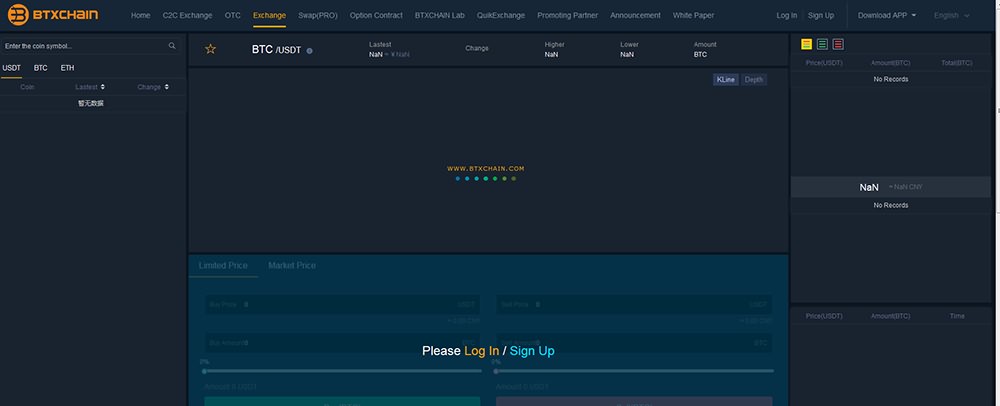Switch to Limited Price tab
This screenshot has height=406, width=1000.
click(x=223, y=265)
